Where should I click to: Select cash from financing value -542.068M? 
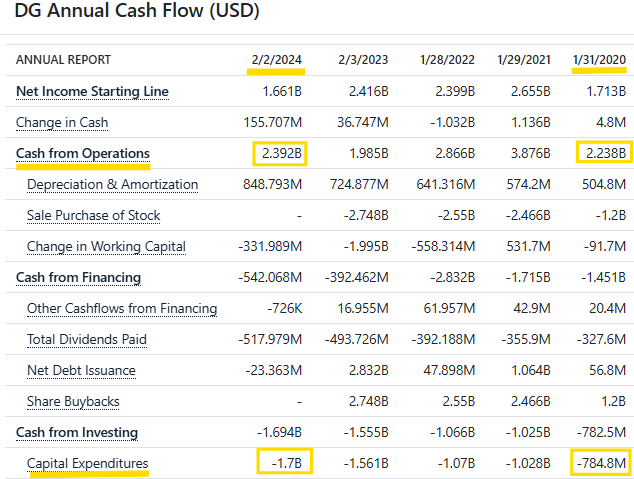270,277
